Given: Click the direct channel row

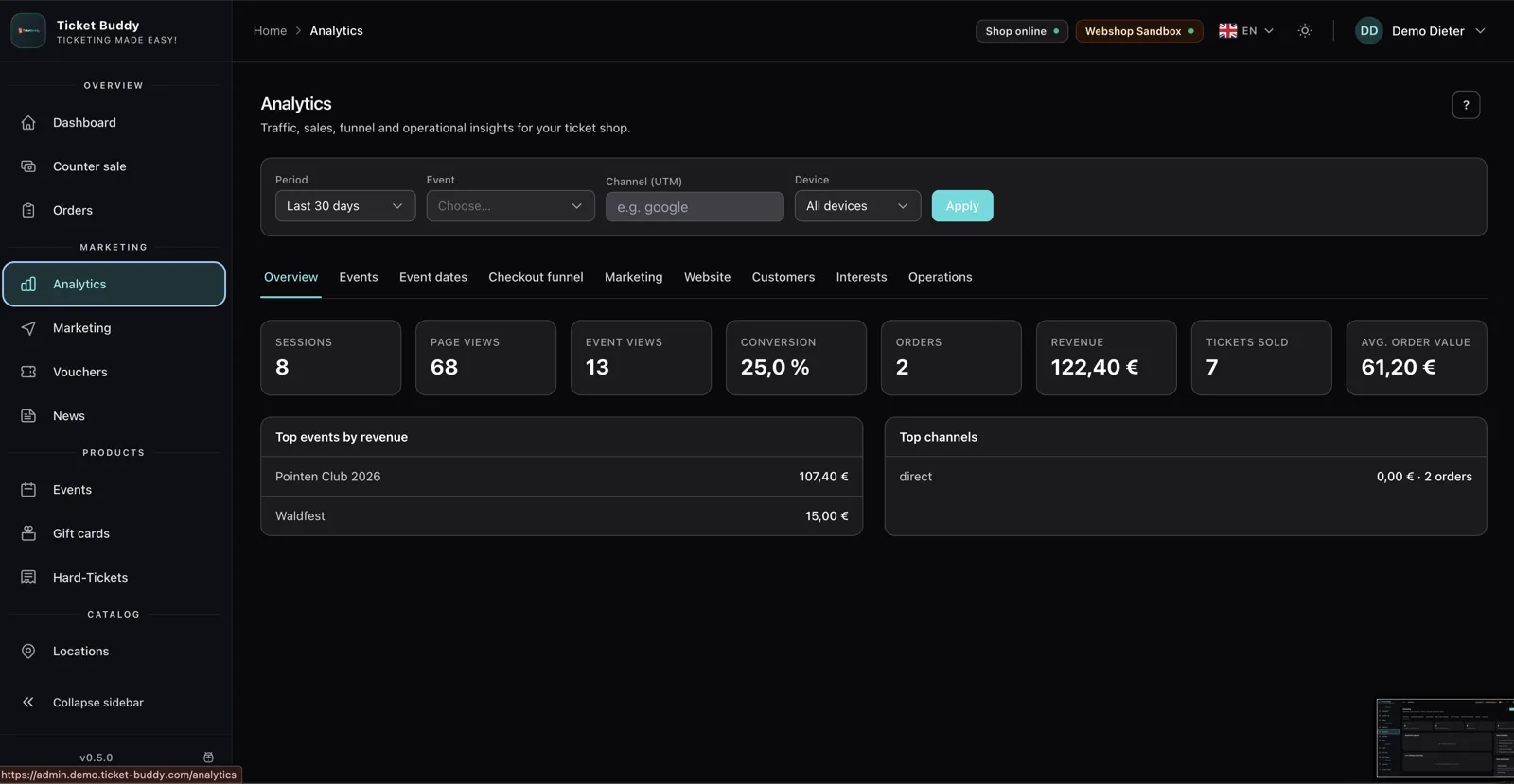Looking at the screenshot, I should [x=1186, y=477].
